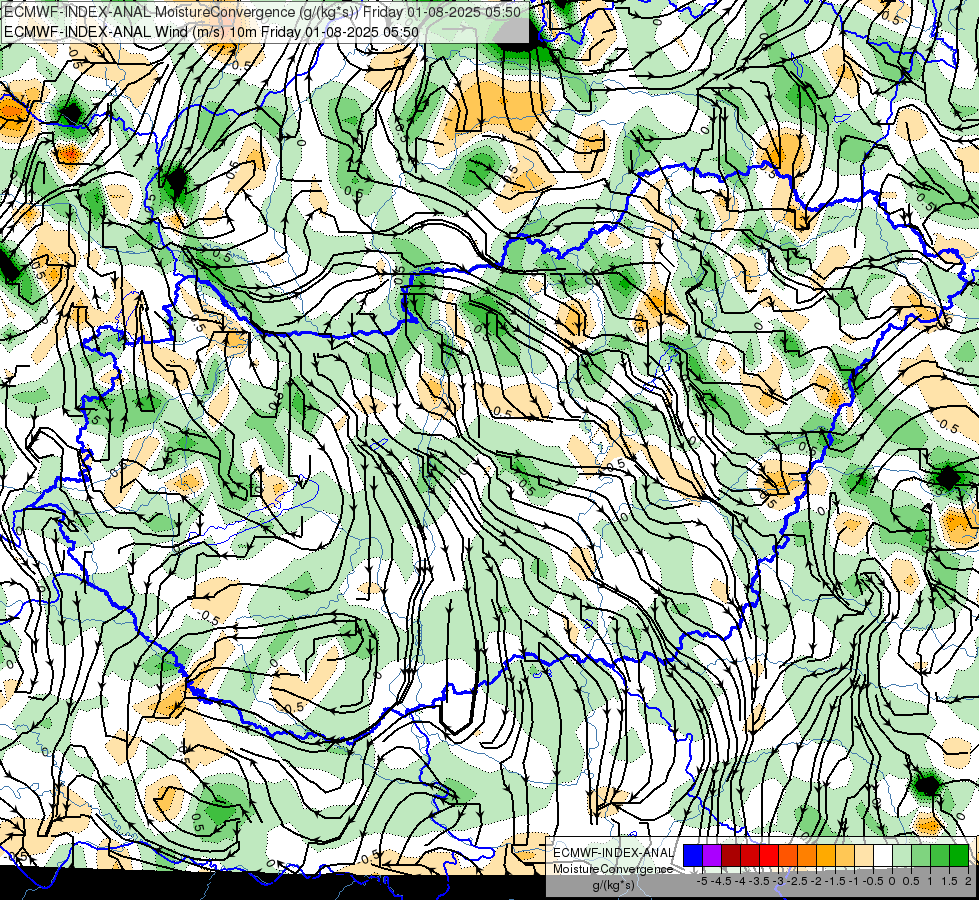Click the darkest red legend swatch above -4.5
979x900 pixels.
[x=731, y=855]
